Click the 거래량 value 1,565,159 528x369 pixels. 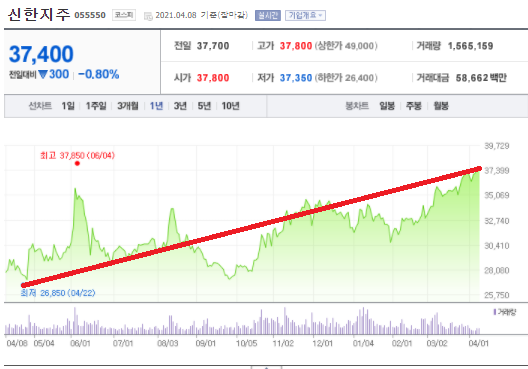click(x=470, y=46)
